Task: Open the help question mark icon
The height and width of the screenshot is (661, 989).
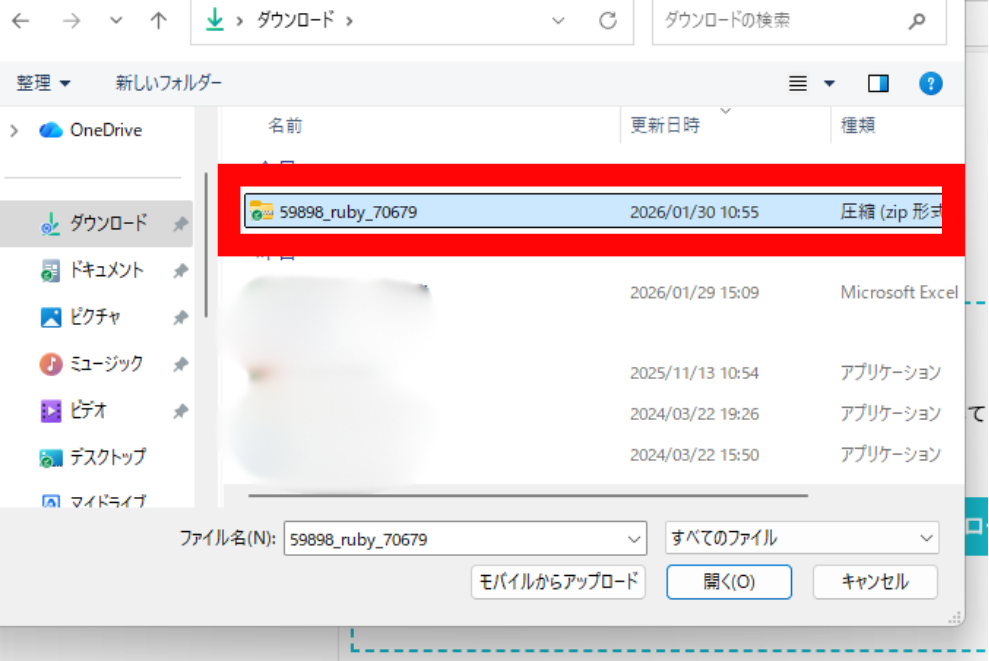Action: pyautogui.click(x=930, y=83)
